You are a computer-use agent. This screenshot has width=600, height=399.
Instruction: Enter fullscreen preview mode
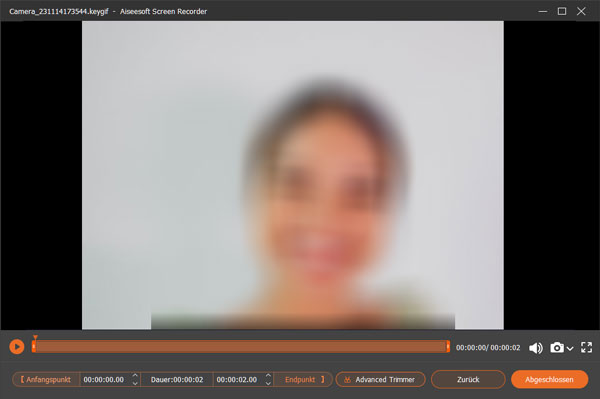586,347
